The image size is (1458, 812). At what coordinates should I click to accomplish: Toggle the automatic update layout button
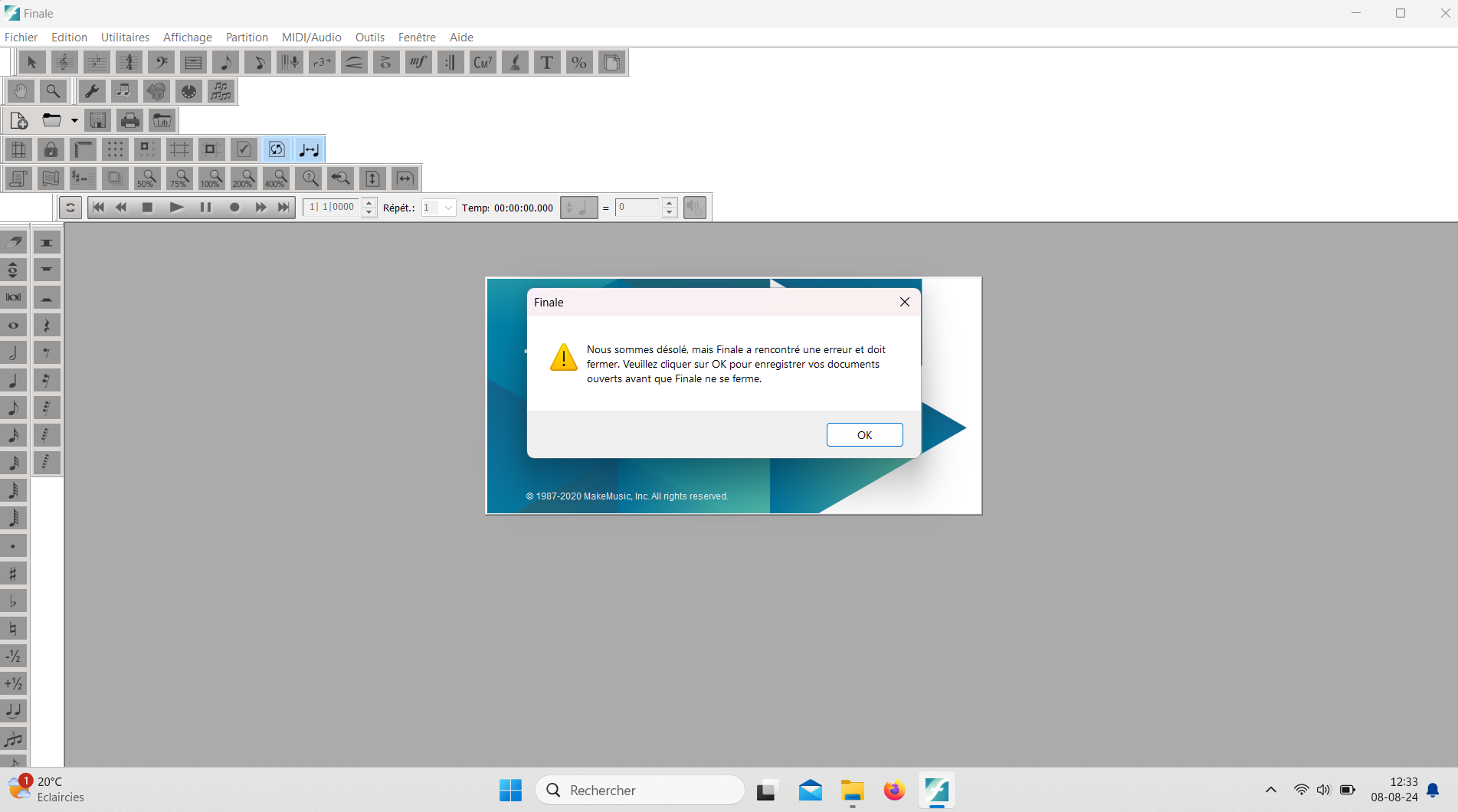pos(277,149)
